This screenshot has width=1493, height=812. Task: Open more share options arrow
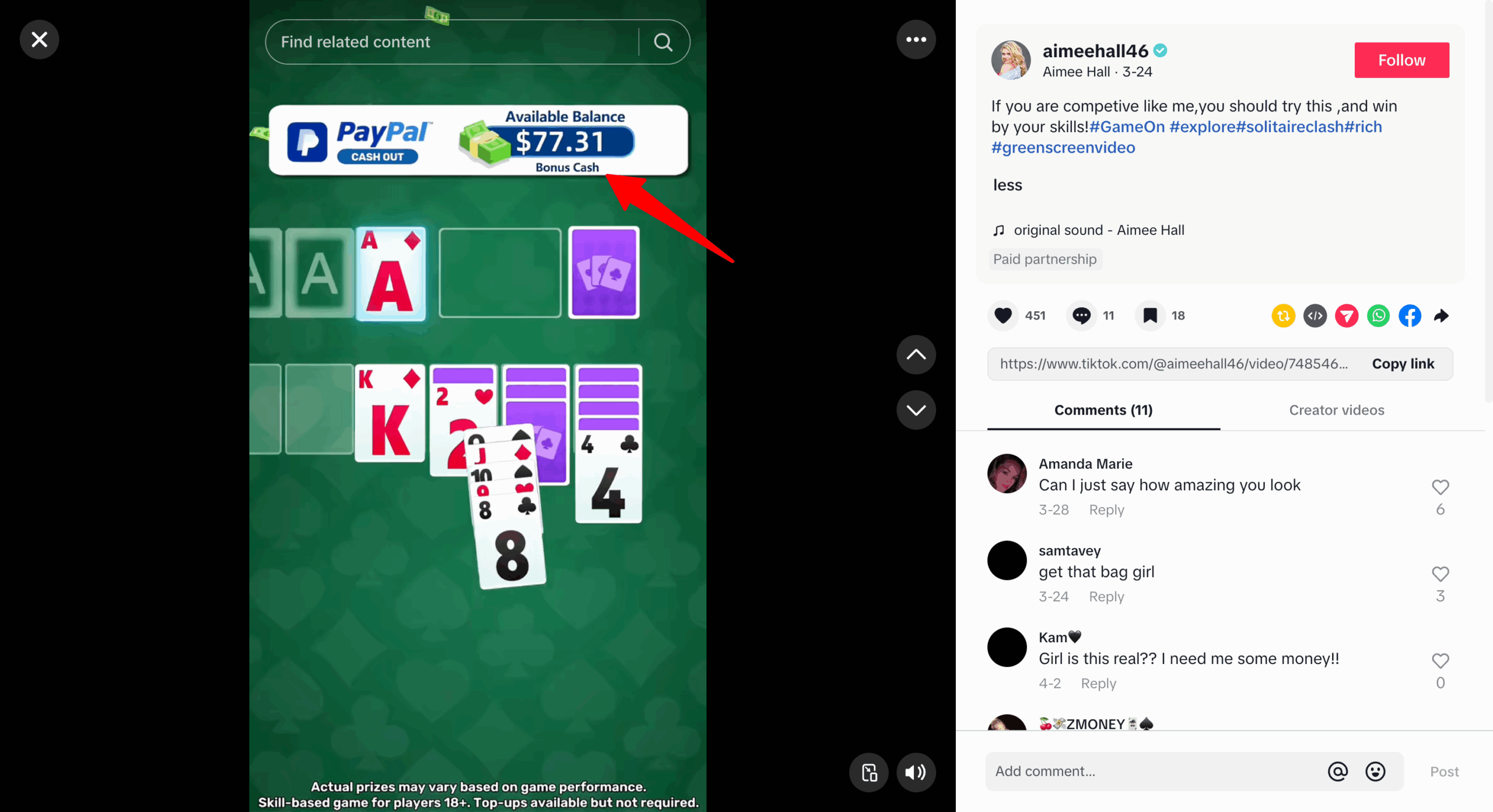click(1441, 315)
